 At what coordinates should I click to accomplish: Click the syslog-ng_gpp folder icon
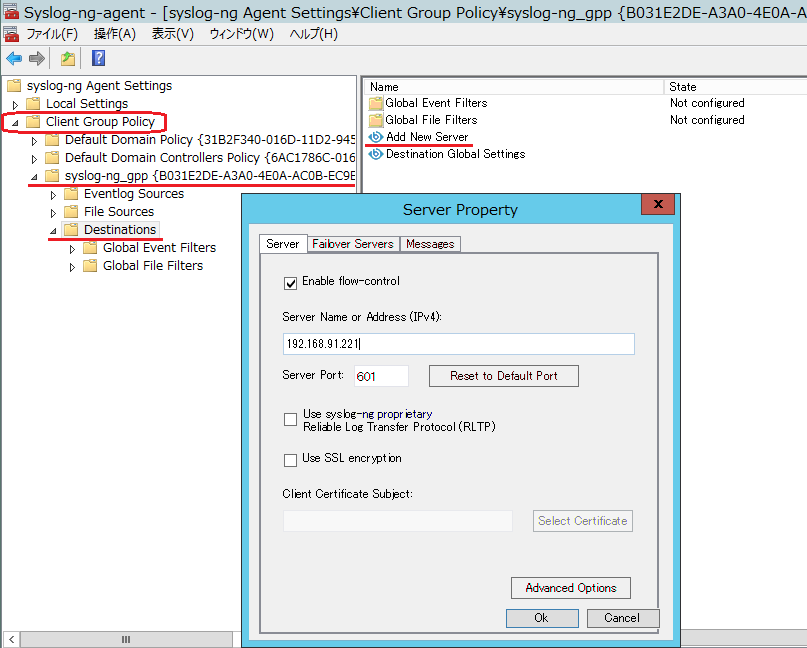52,176
